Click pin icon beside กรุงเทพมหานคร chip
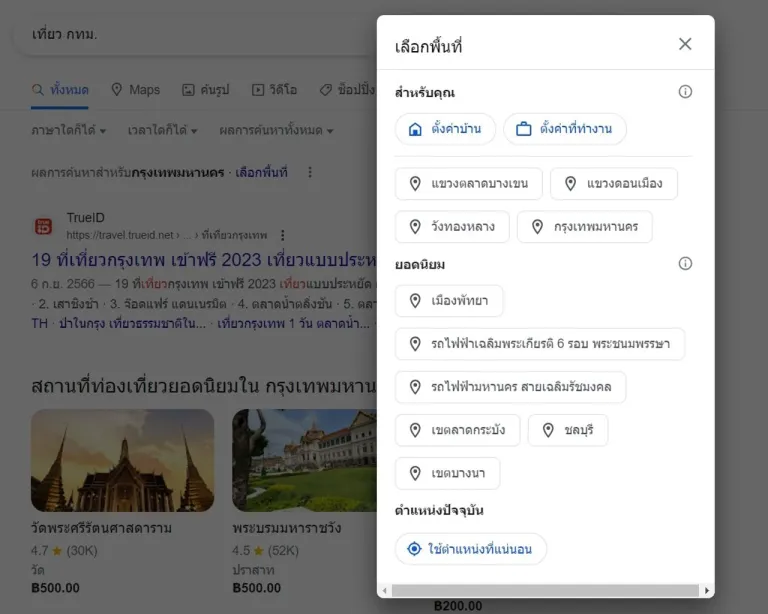Viewport: 768px width, 614px height. [x=537, y=227]
